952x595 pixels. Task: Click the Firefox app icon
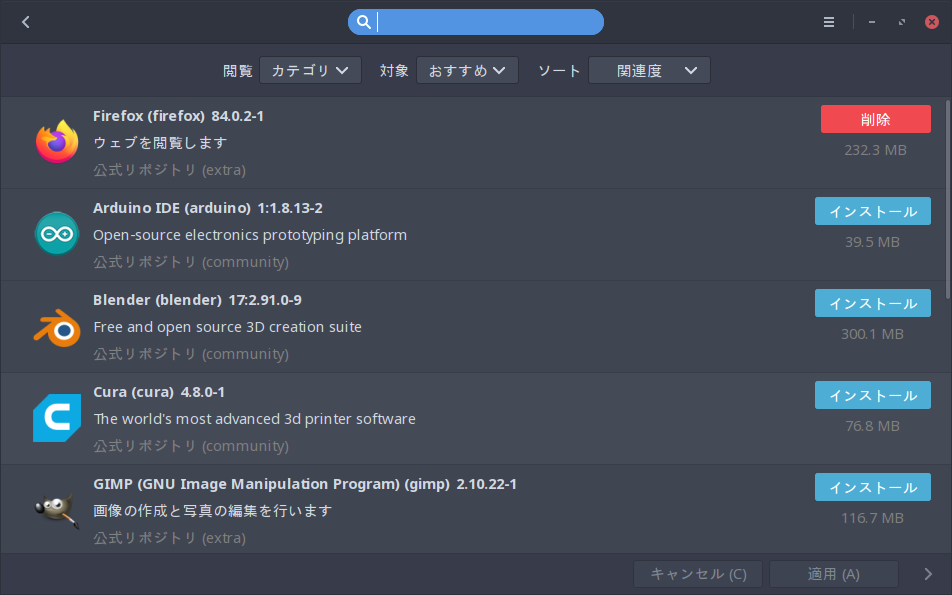pos(57,142)
